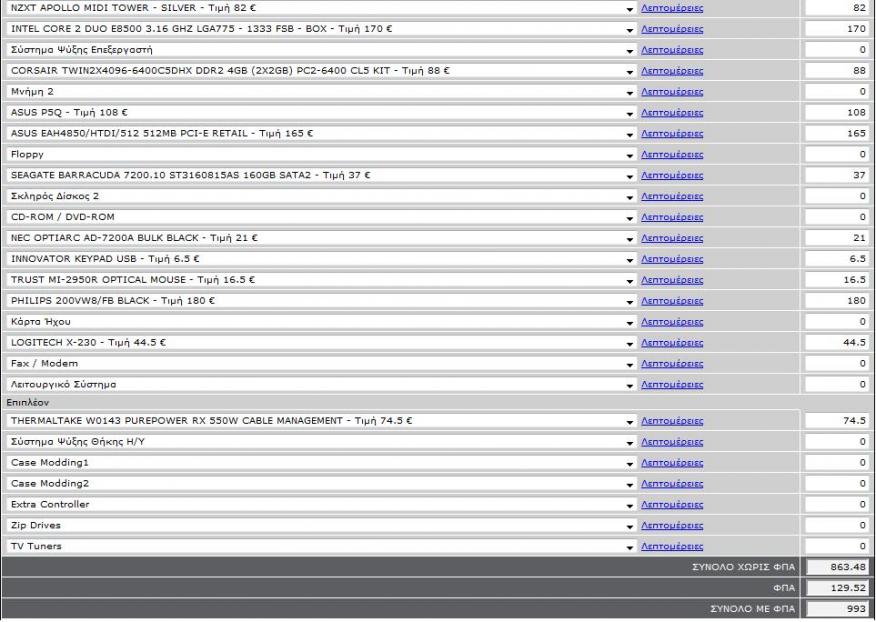Open Λεπτομέρειες link for Seagate Barracuda

click(x=672, y=175)
